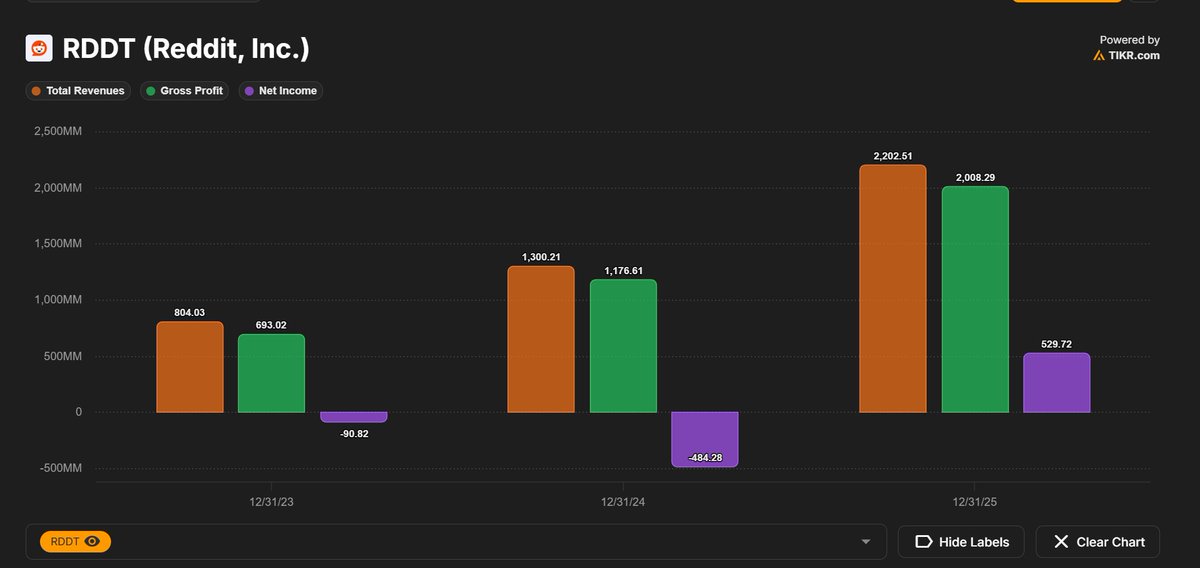Open the ticker selector dropdown arrow
Viewport: 1200px width, 568px height.
(865, 542)
